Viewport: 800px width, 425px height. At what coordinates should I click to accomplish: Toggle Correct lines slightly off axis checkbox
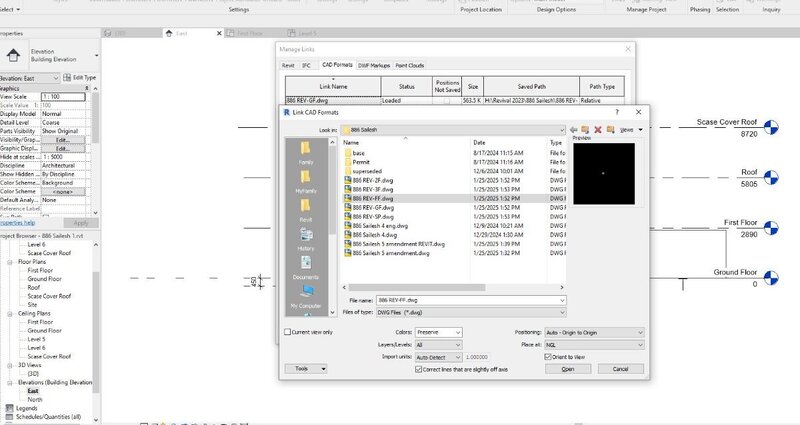coord(419,369)
